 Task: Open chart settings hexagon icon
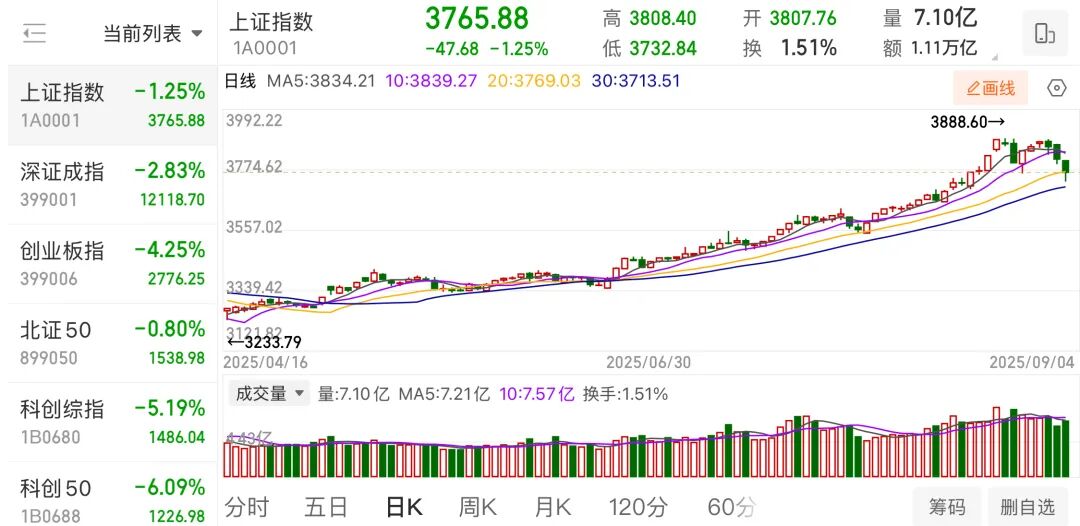1057,88
